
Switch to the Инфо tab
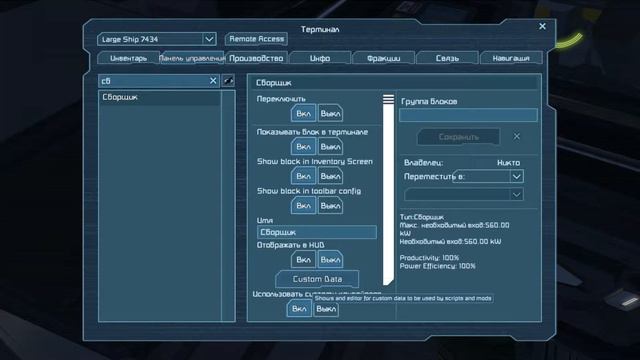point(320,58)
